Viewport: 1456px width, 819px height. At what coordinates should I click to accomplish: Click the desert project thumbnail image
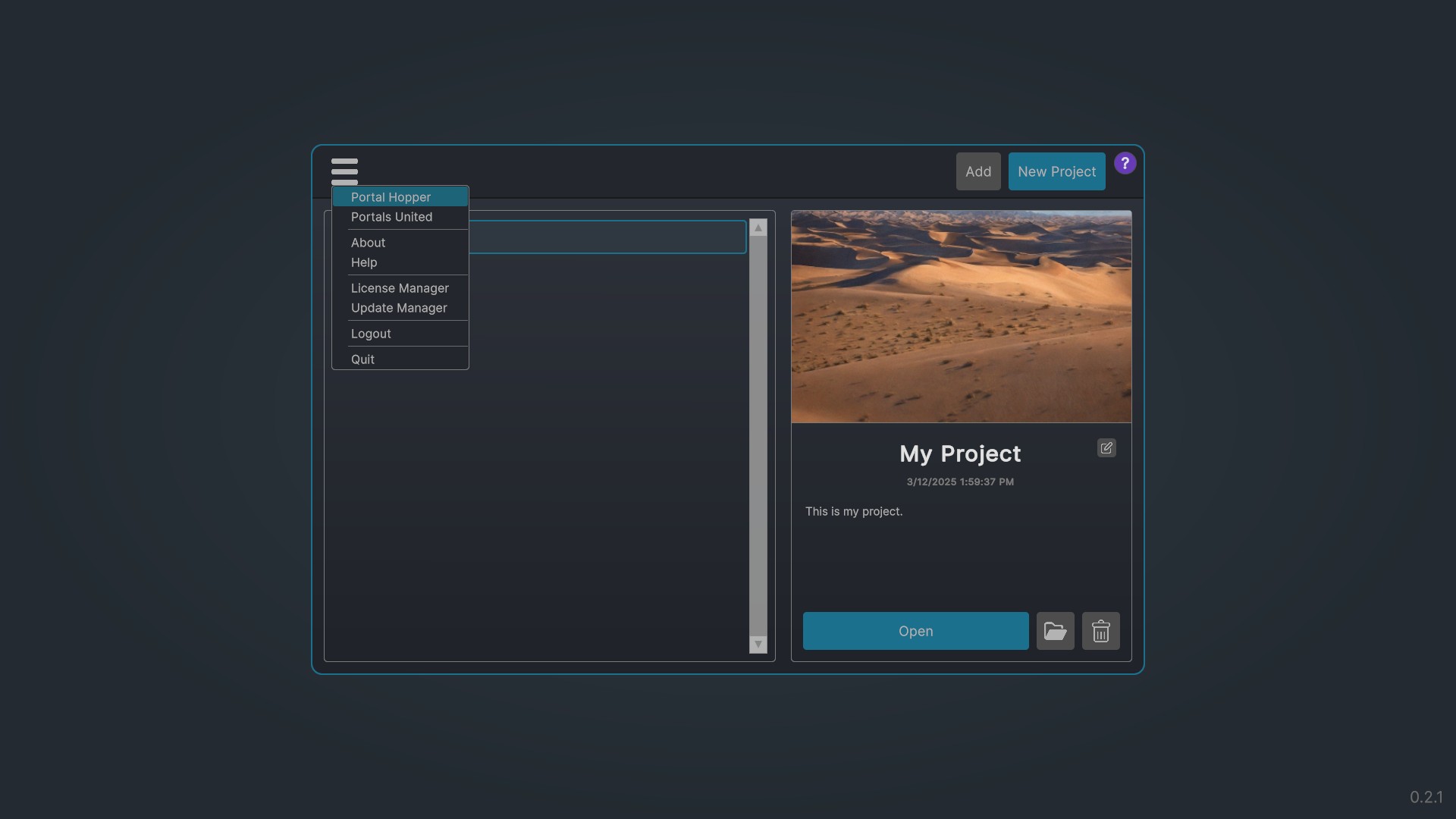pos(961,316)
